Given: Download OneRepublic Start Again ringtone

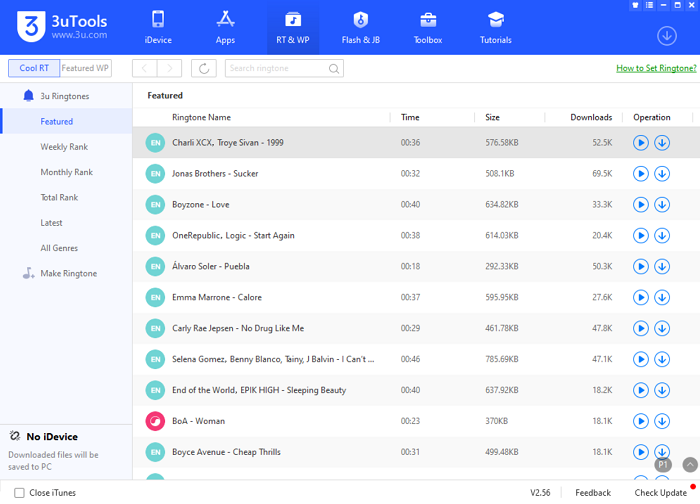Looking at the screenshot, I should coord(662,235).
